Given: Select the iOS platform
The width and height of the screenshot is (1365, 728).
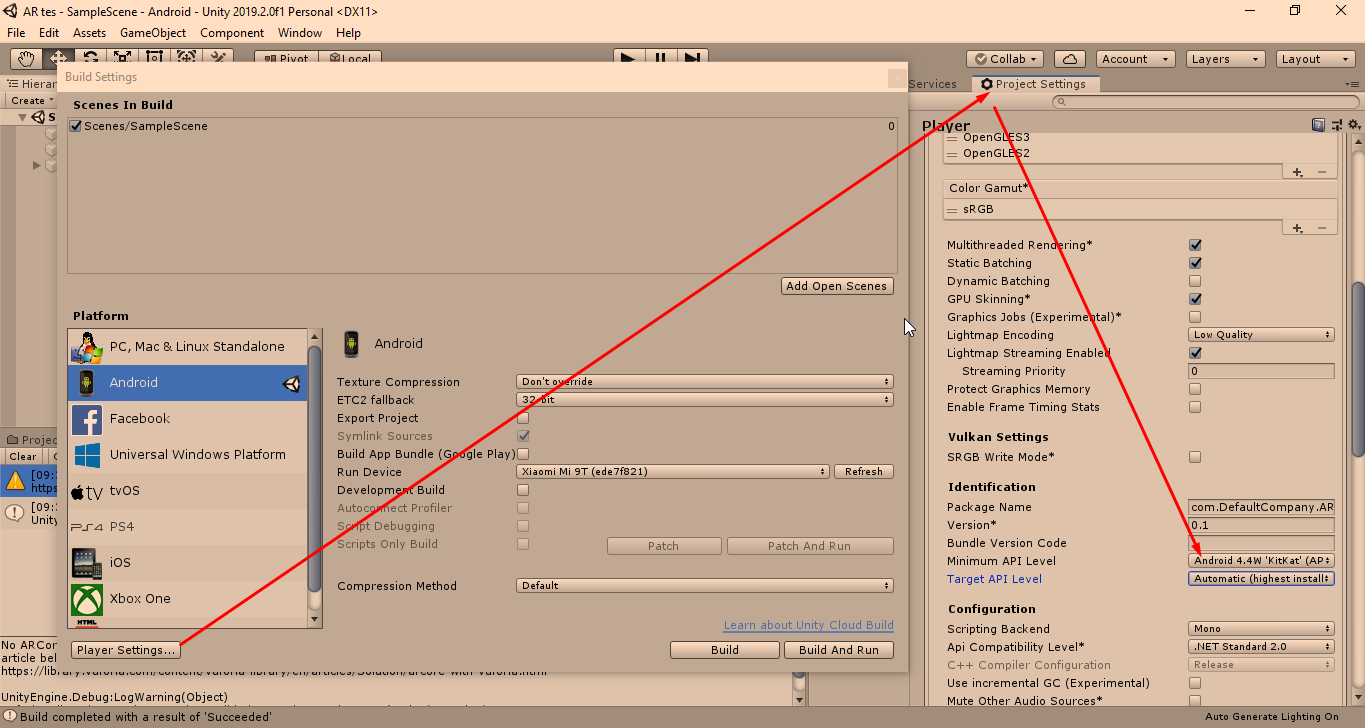Looking at the screenshot, I should click(187, 563).
